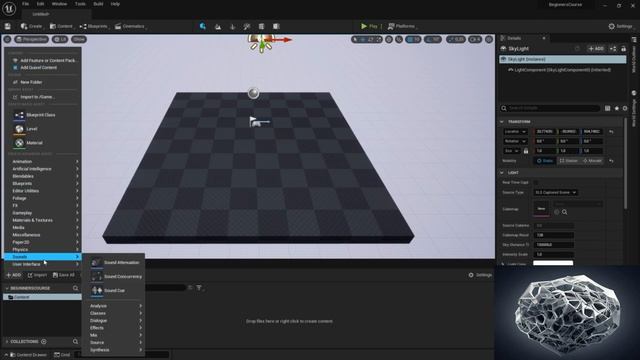Open the Platforms dropdown
The width and height of the screenshot is (640, 360).
401,26
